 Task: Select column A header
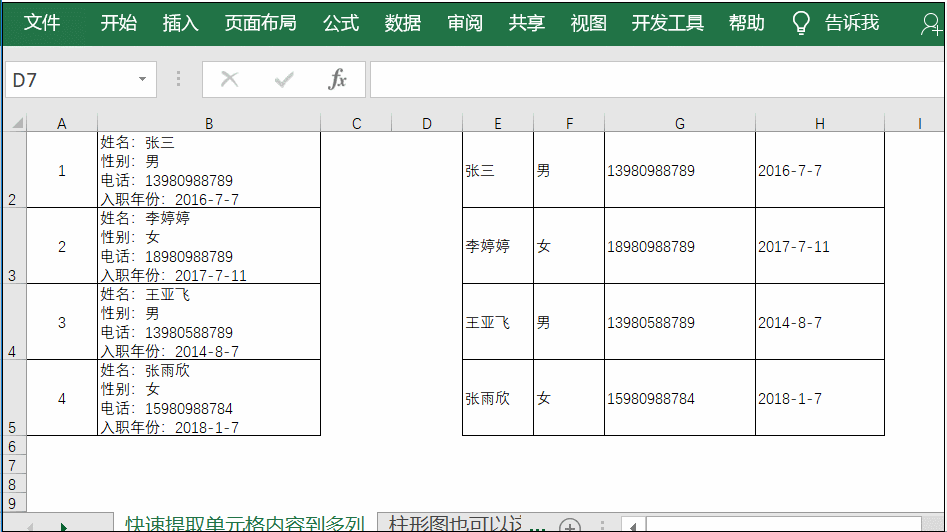pyautogui.click(x=62, y=124)
